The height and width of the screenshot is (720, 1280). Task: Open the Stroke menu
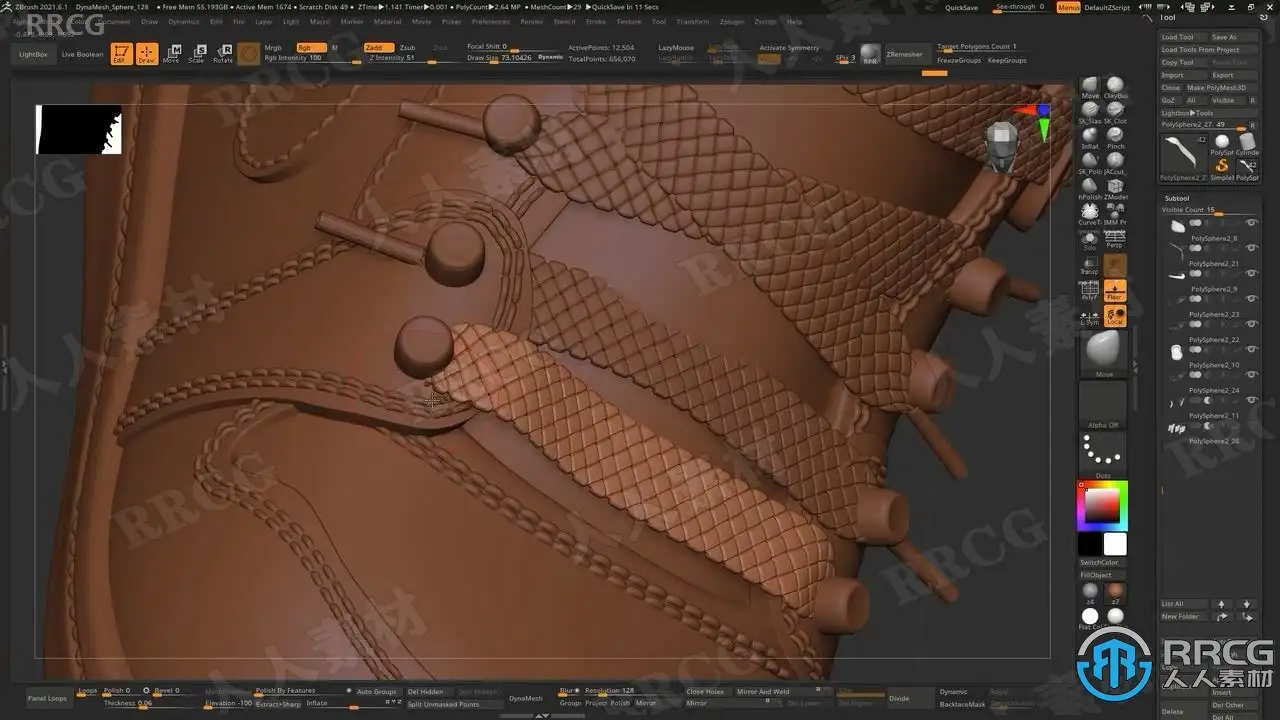pos(595,21)
